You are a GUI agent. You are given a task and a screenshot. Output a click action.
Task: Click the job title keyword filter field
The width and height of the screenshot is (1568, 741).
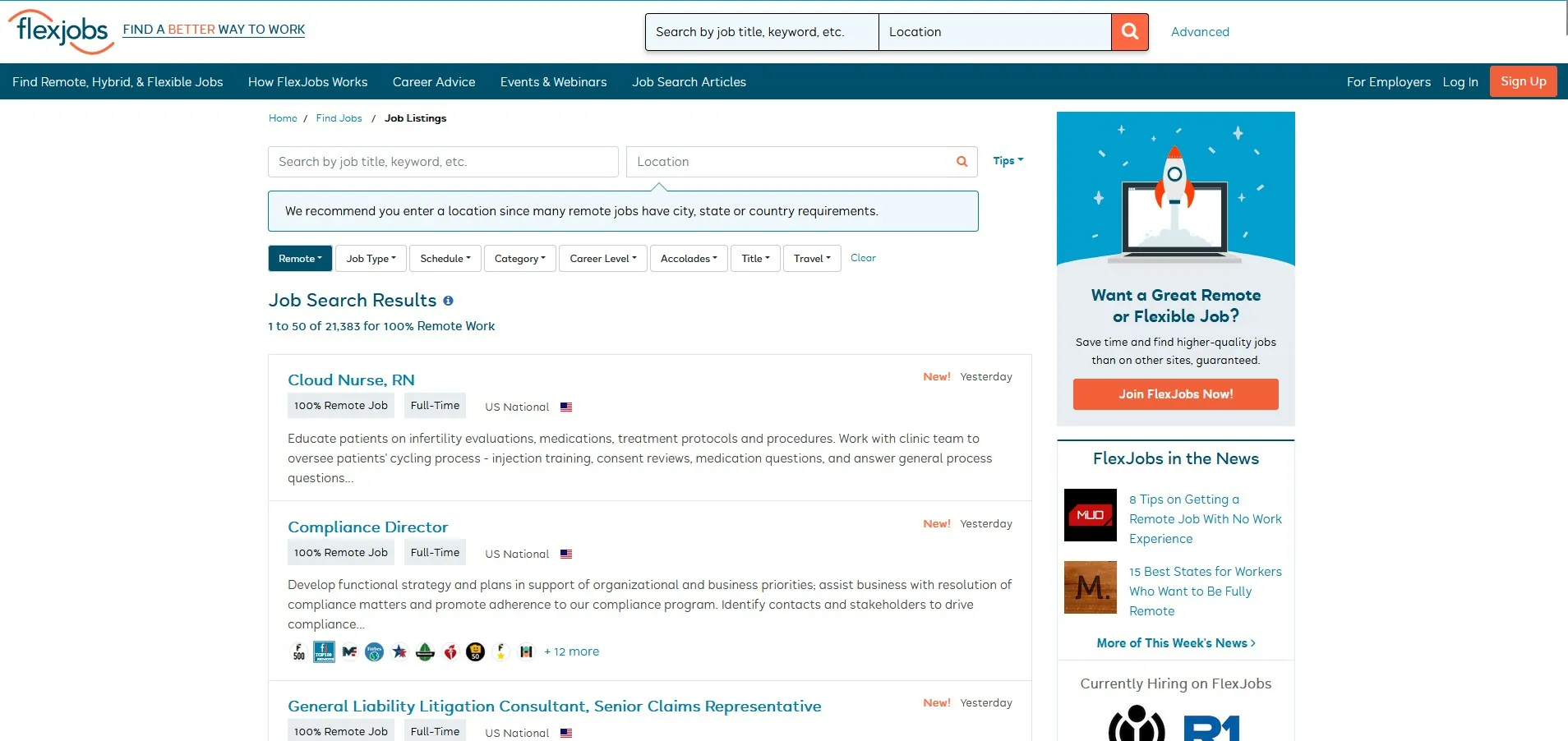point(443,162)
